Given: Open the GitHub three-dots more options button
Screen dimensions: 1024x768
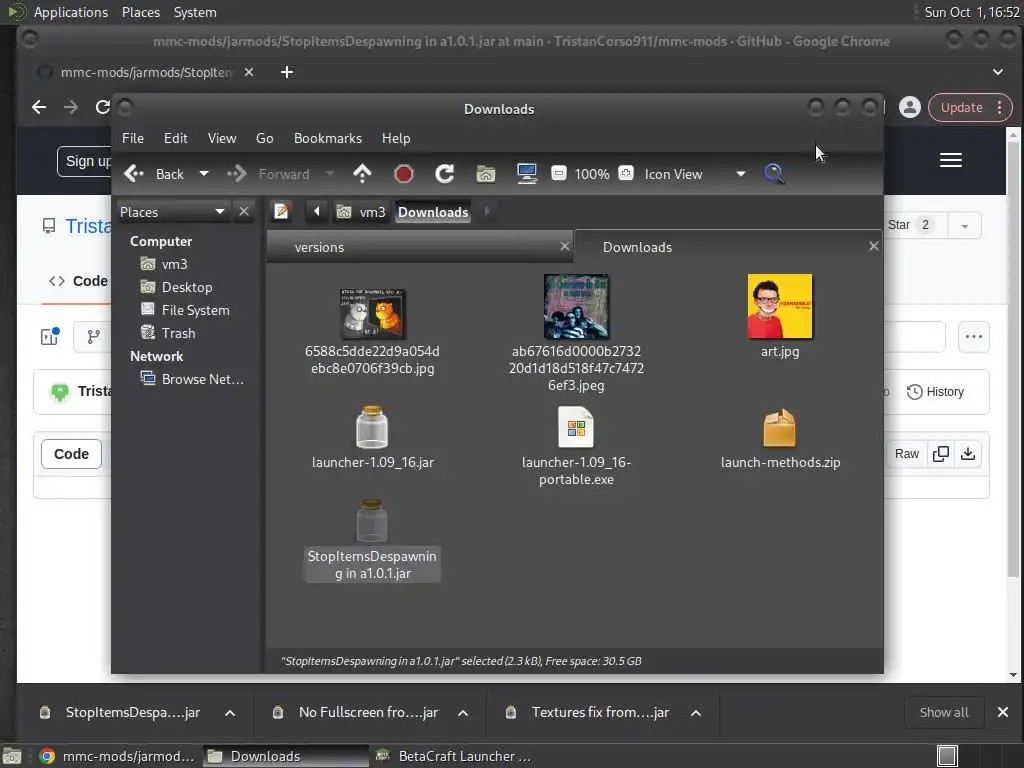Looking at the screenshot, I should [x=974, y=337].
